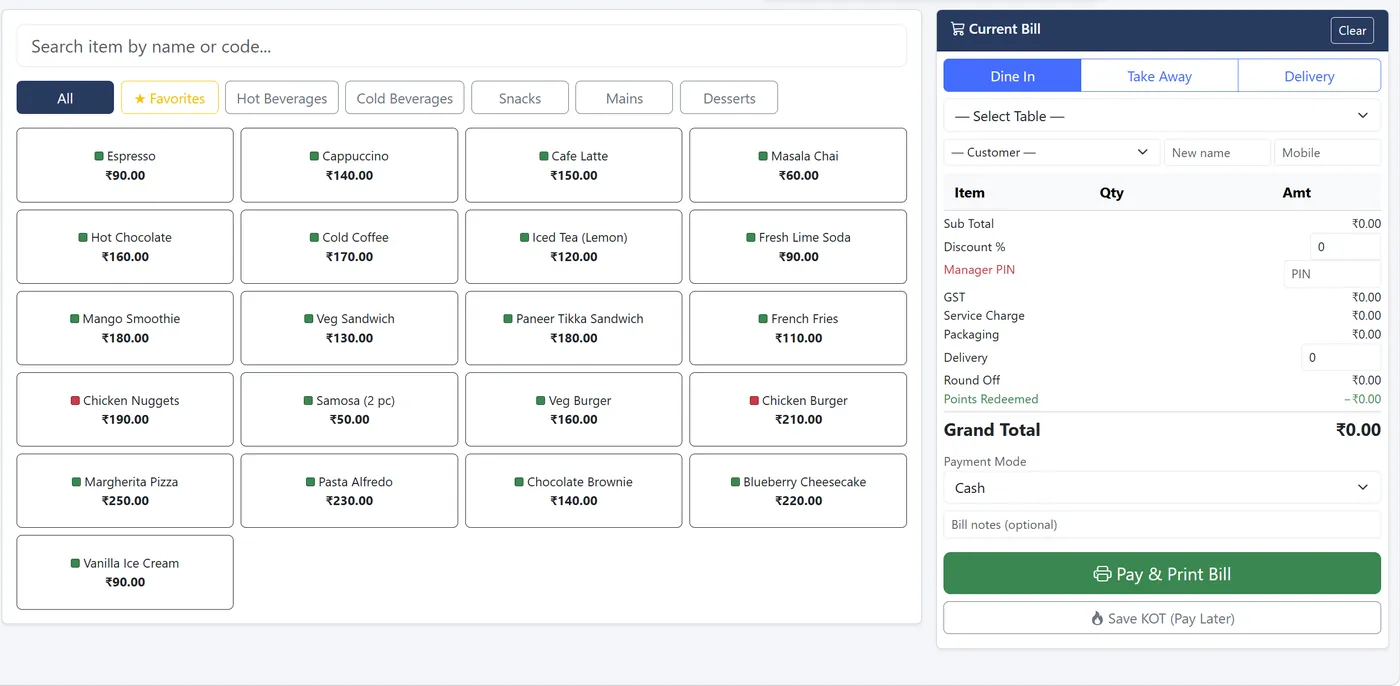Click the cart icon beside Current Bill

(x=957, y=29)
